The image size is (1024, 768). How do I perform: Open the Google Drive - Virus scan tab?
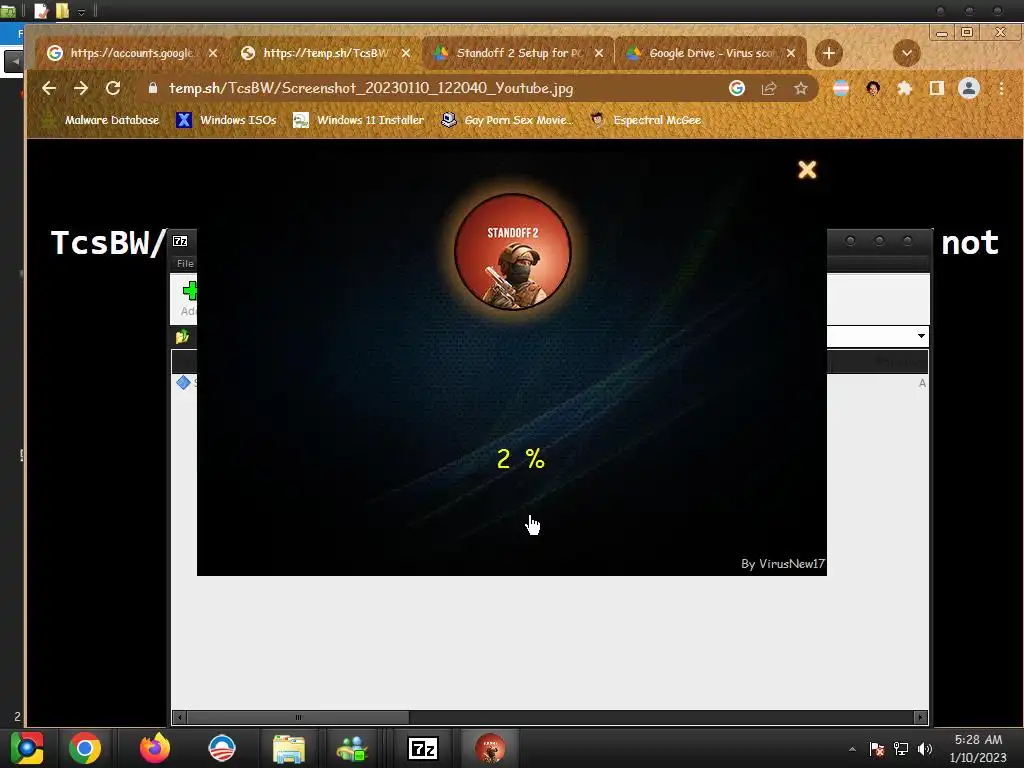click(712, 53)
